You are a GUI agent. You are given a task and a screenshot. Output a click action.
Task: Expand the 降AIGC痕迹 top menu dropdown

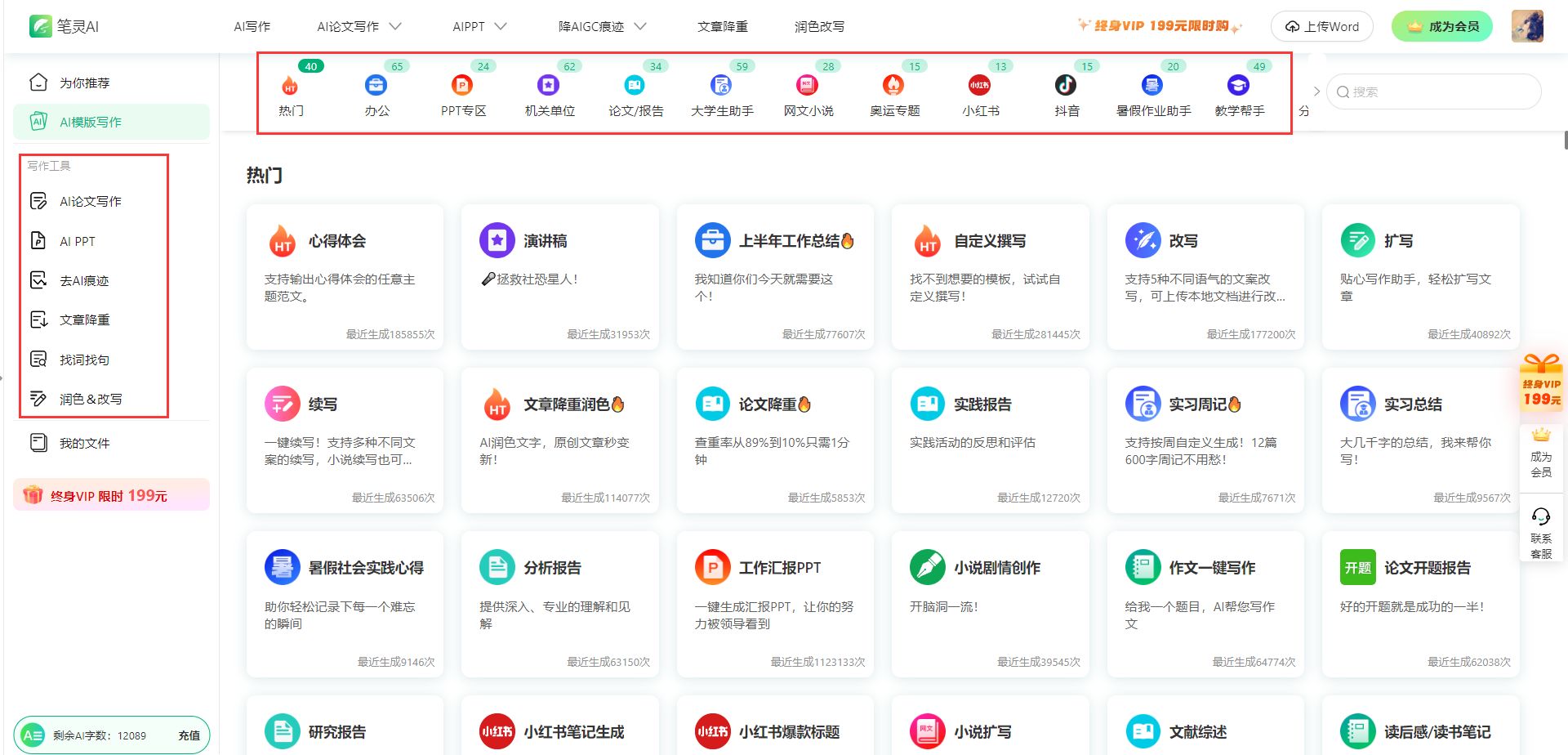640,26
